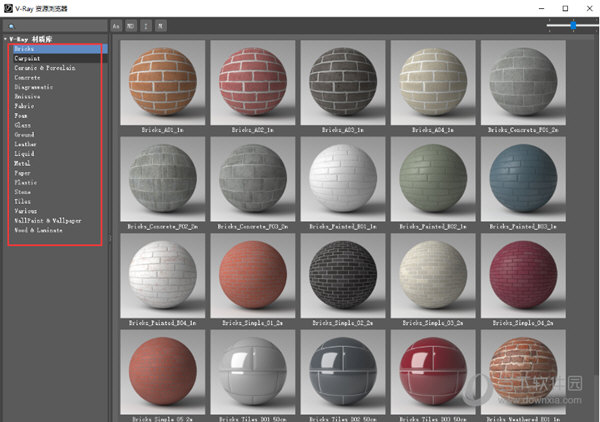600x422 pixels.
Task: Select the Bricks_A01_1m material thumbnail
Action: 161,82
